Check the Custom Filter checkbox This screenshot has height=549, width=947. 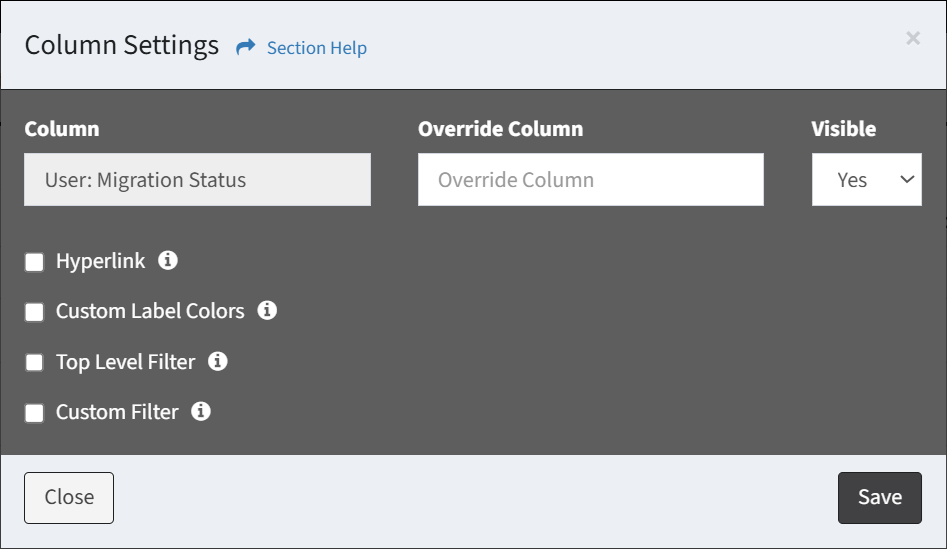tap(34, 413)
